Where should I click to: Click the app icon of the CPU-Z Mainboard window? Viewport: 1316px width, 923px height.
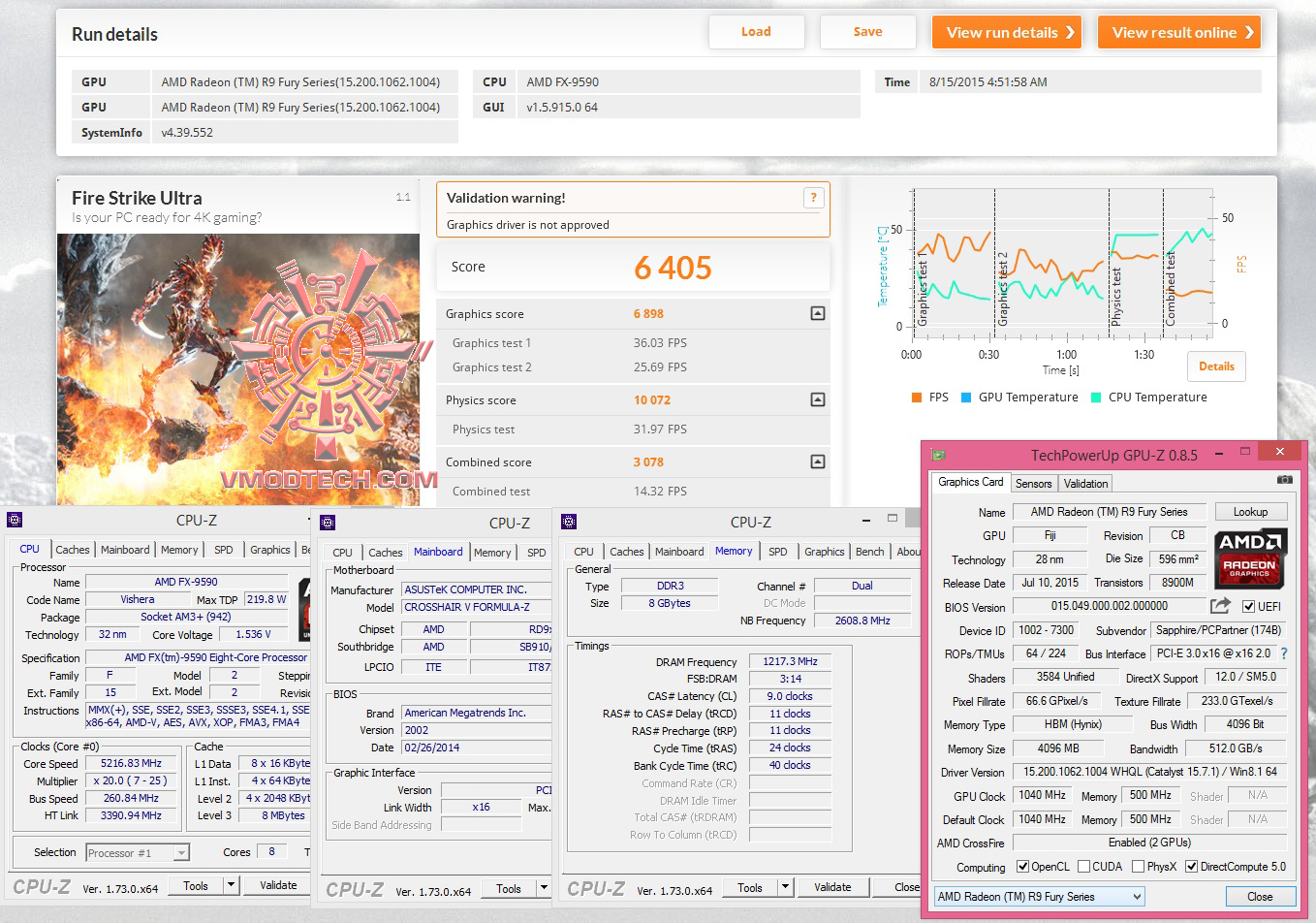point(328,523)
